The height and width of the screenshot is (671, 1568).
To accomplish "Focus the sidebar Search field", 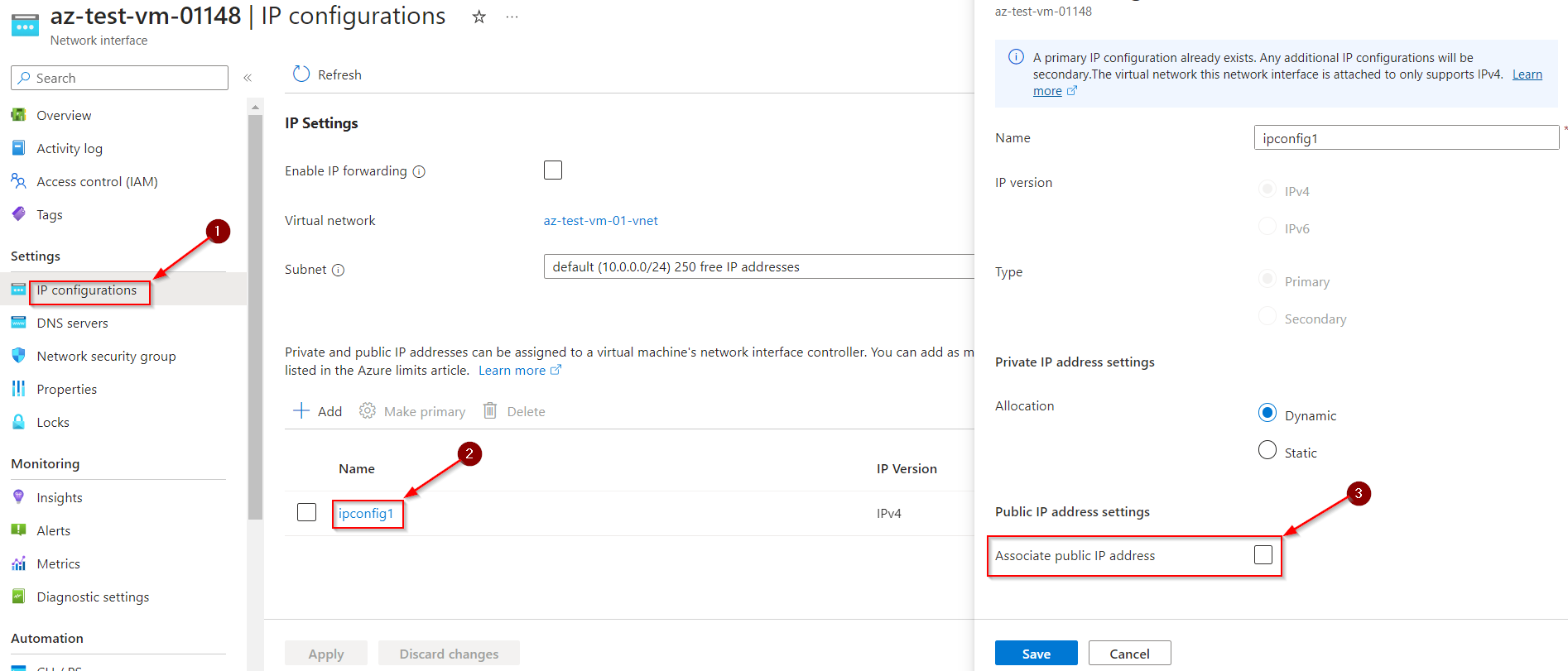I will coord(119,78).
